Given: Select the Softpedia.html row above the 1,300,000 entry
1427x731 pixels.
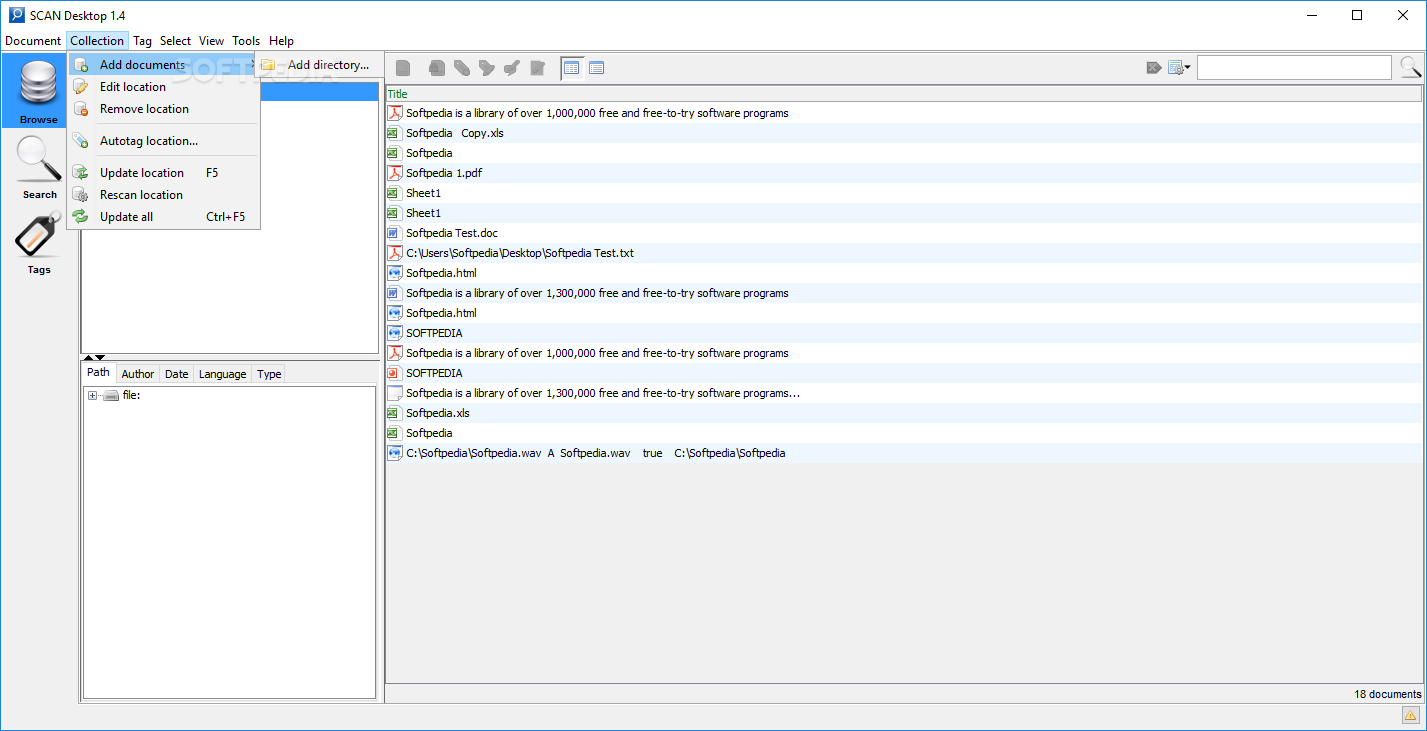Looking at the screenshot, I should (903, 273).
